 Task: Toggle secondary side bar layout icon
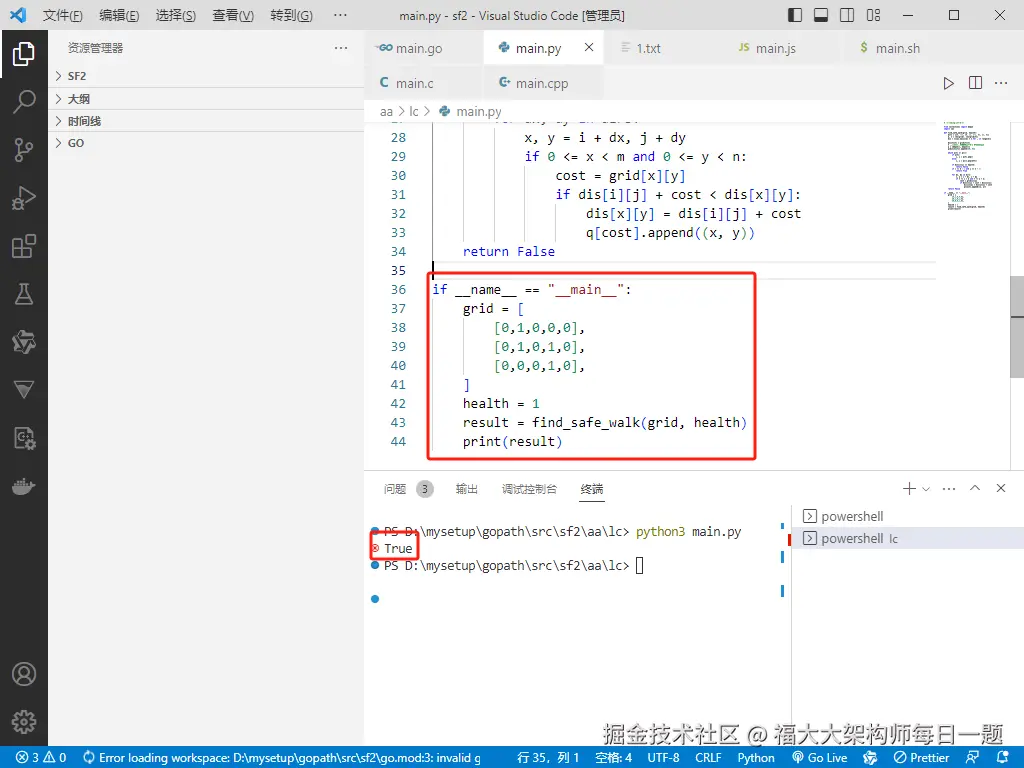click(x=847, y=15)
